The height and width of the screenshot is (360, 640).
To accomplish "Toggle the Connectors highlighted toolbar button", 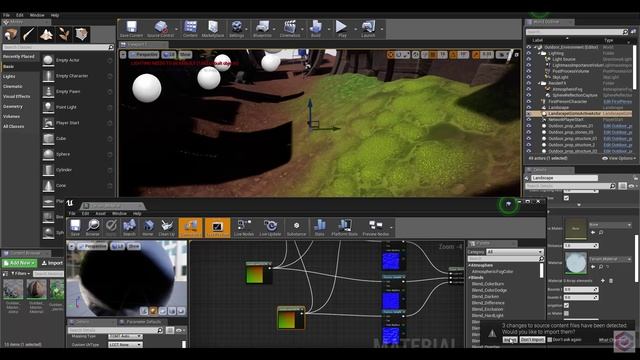I will click(191, 228).
